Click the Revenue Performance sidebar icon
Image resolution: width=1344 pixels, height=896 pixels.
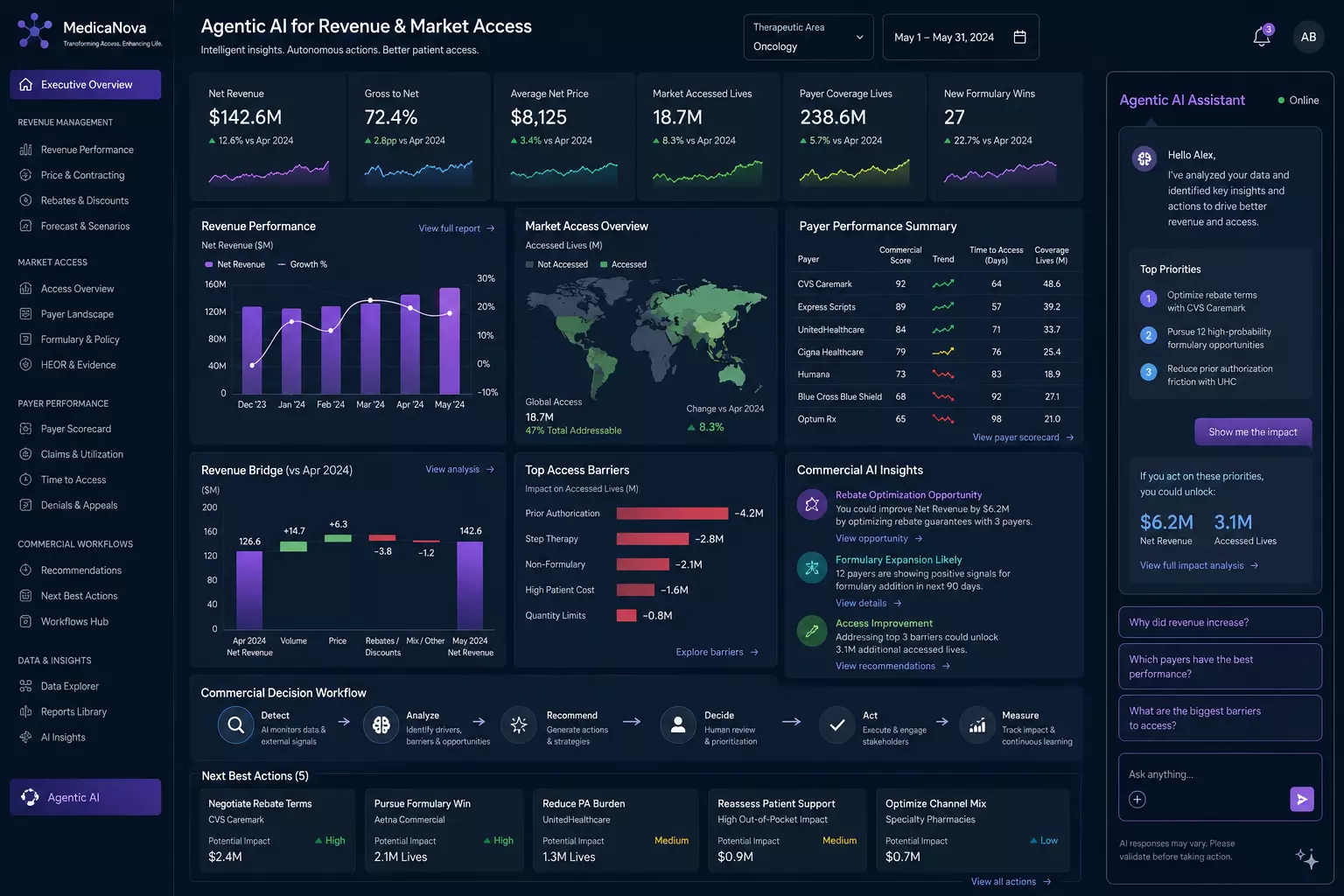25,150
